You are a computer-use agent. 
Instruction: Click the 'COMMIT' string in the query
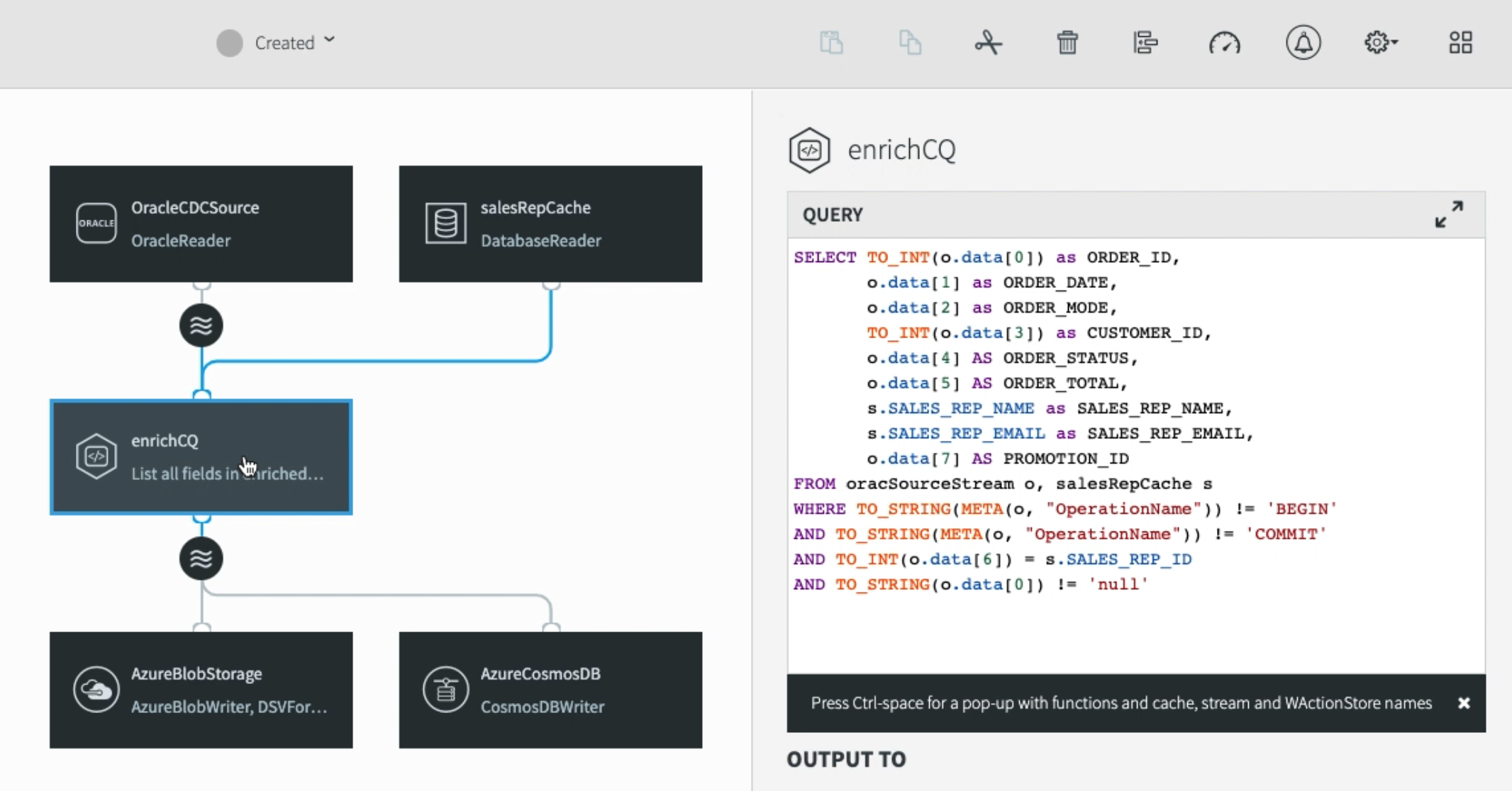[x=1286, y=534]
